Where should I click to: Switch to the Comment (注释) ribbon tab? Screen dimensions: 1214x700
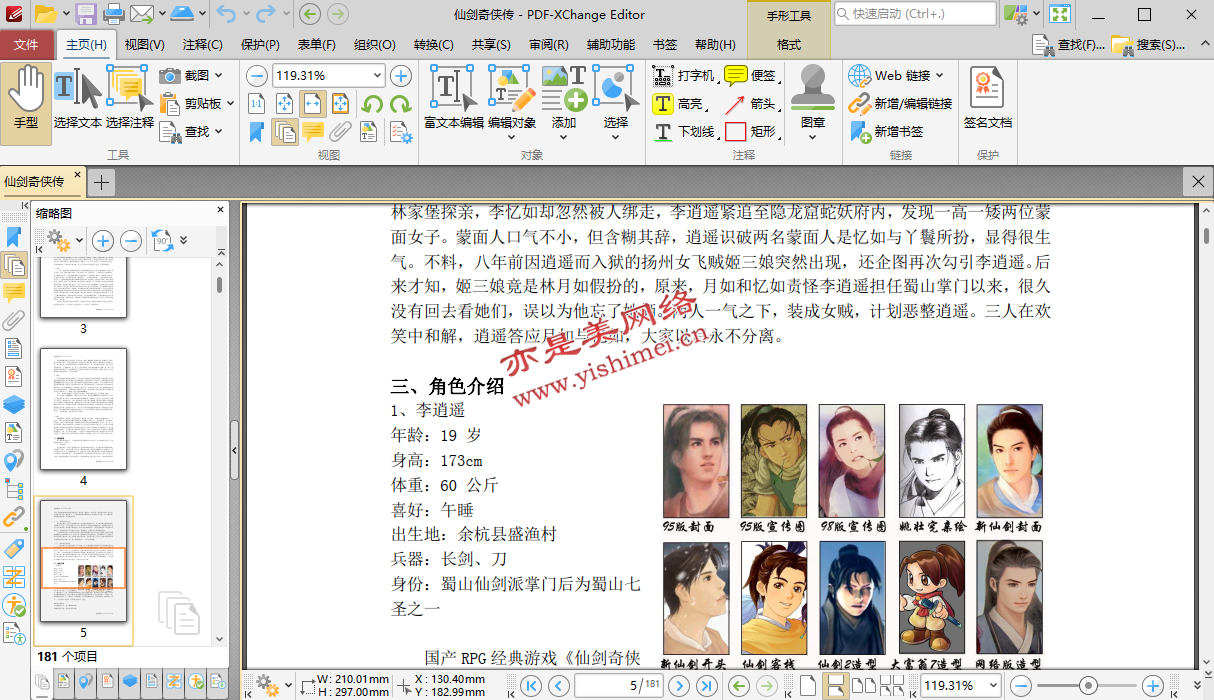(x=203, y=44)
